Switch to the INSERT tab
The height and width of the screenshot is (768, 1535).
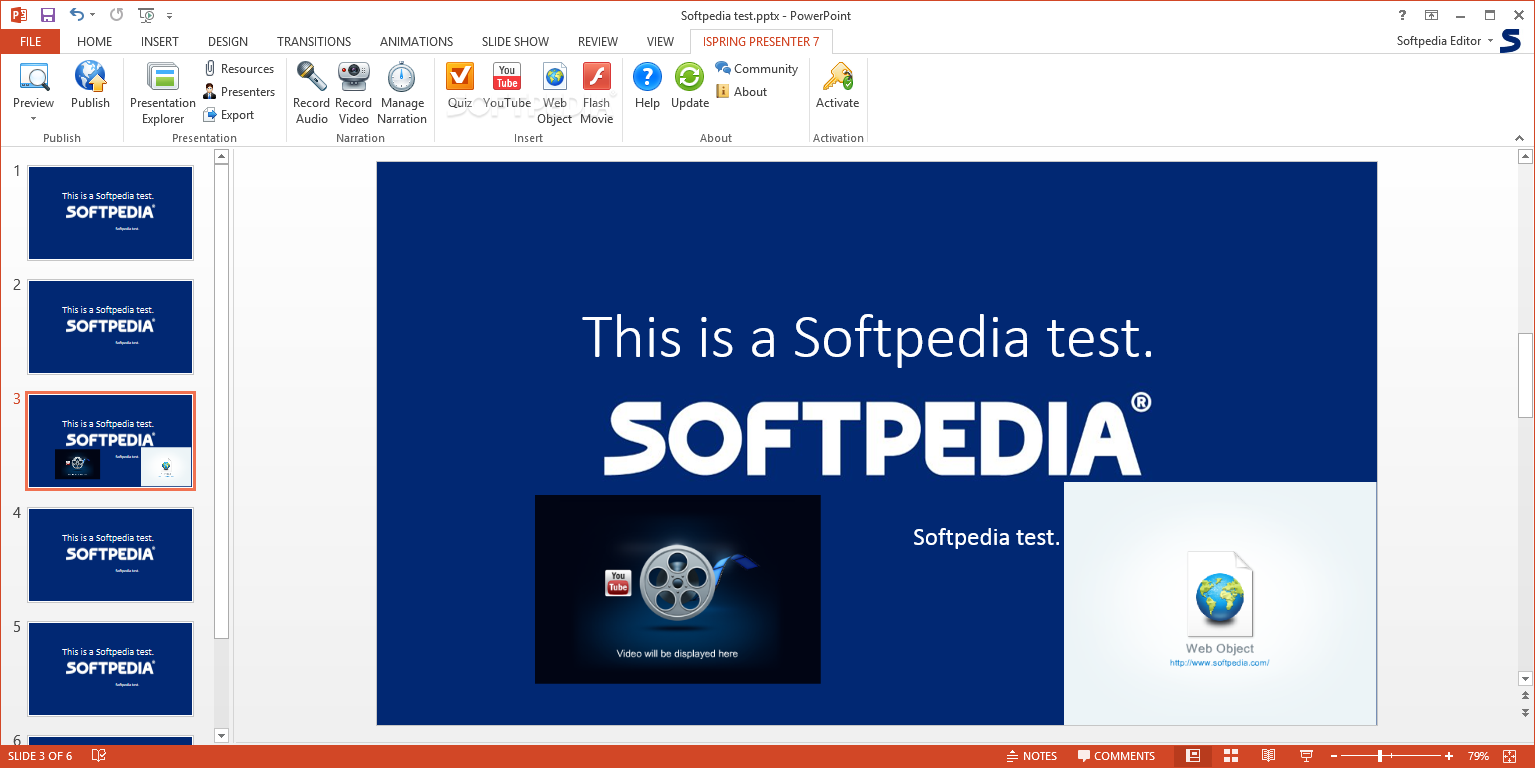[160, 42]
